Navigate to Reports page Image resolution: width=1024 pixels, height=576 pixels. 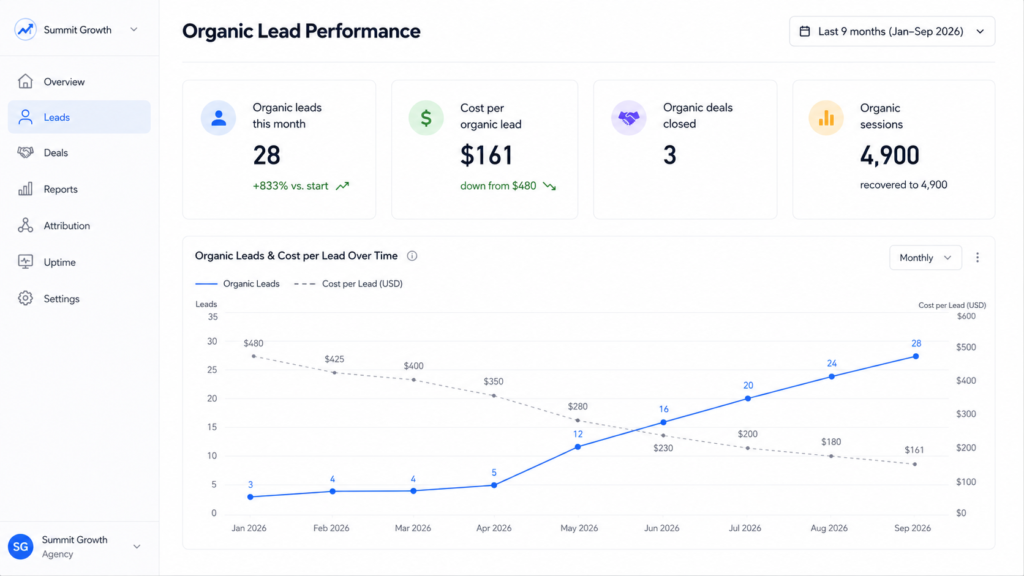[x=79, y=189]
